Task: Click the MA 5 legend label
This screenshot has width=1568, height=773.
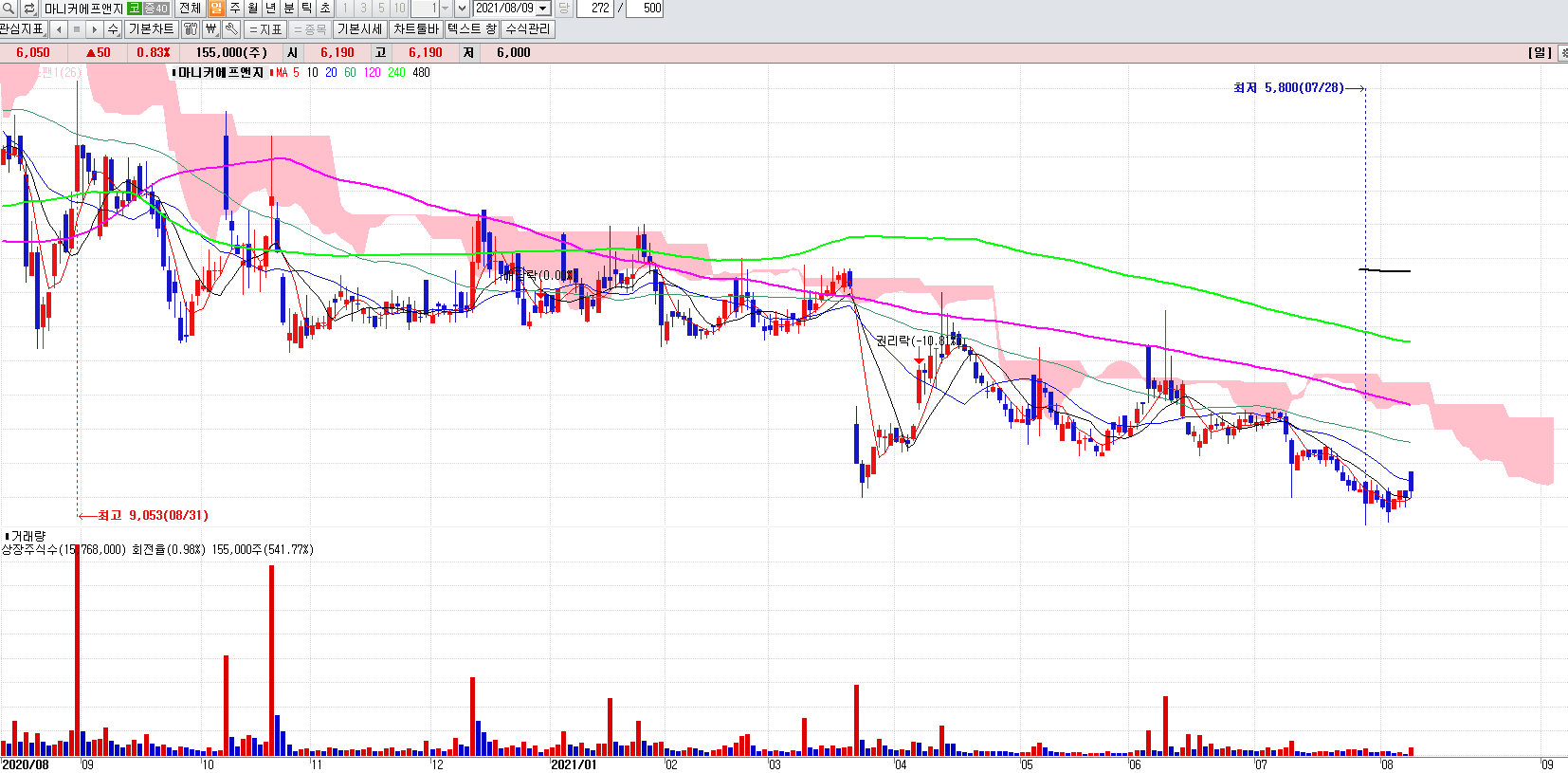Action: point(287,72)
